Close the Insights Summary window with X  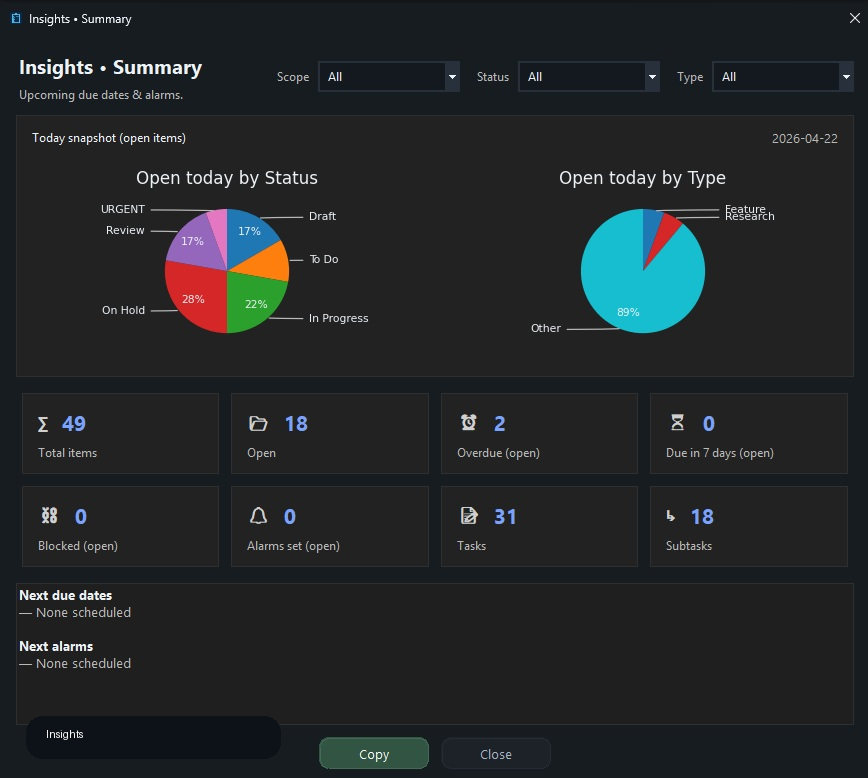[x=854, y=18]
